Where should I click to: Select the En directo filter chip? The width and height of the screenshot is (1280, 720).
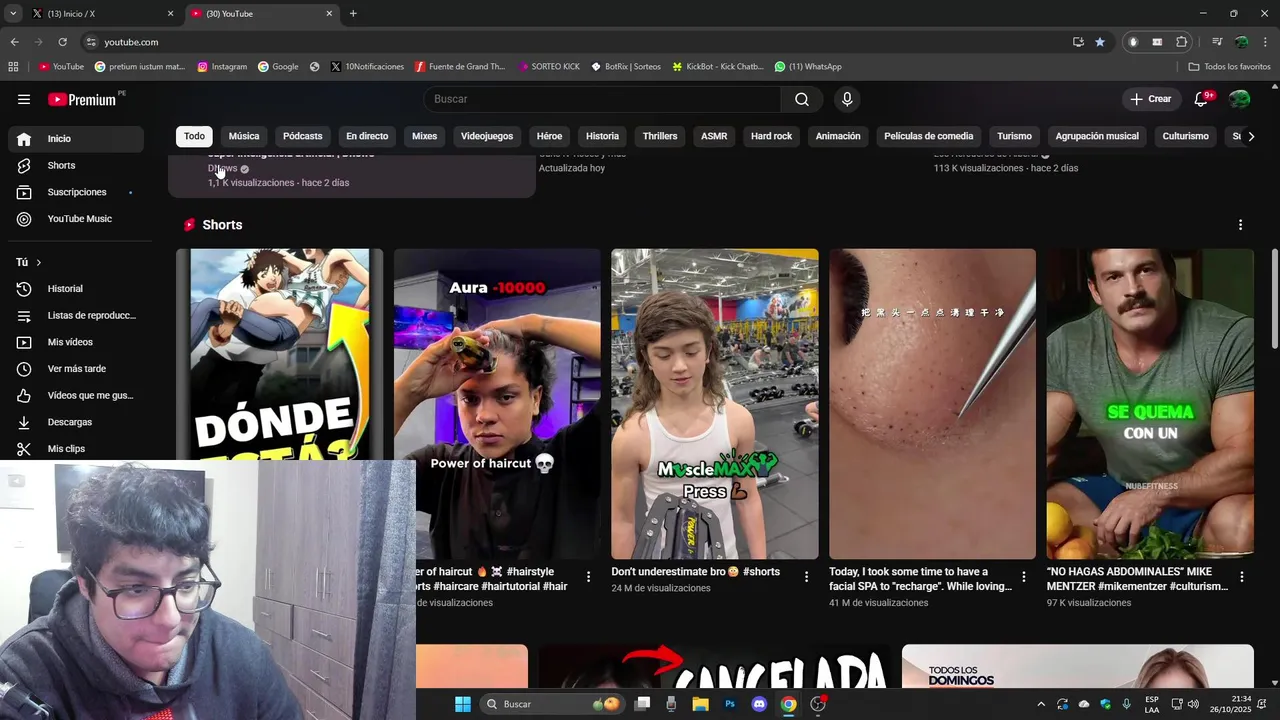pos(367,137)
